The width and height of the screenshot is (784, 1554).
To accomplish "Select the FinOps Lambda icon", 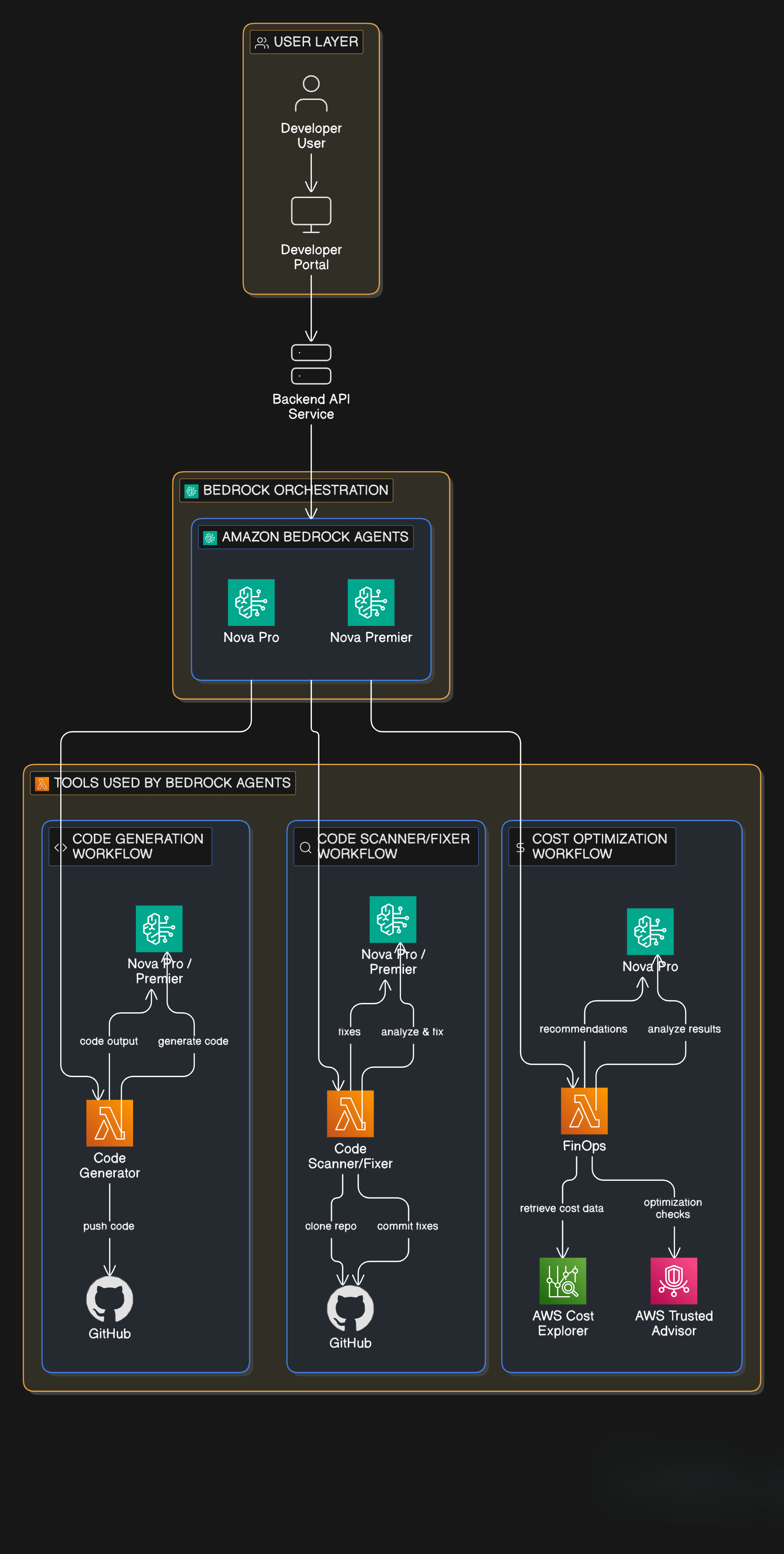I will tap(585, 1111).
